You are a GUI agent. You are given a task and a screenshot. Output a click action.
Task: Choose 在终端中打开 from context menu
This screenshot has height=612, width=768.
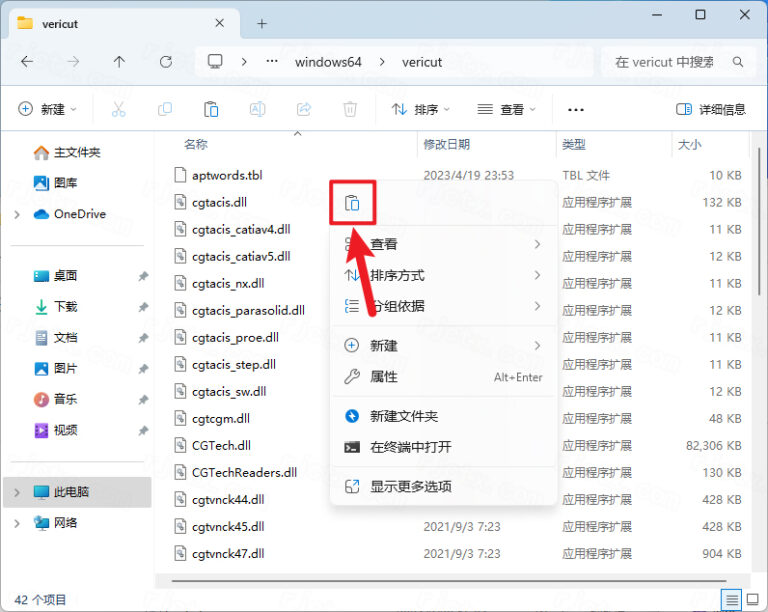click(410, 447)
